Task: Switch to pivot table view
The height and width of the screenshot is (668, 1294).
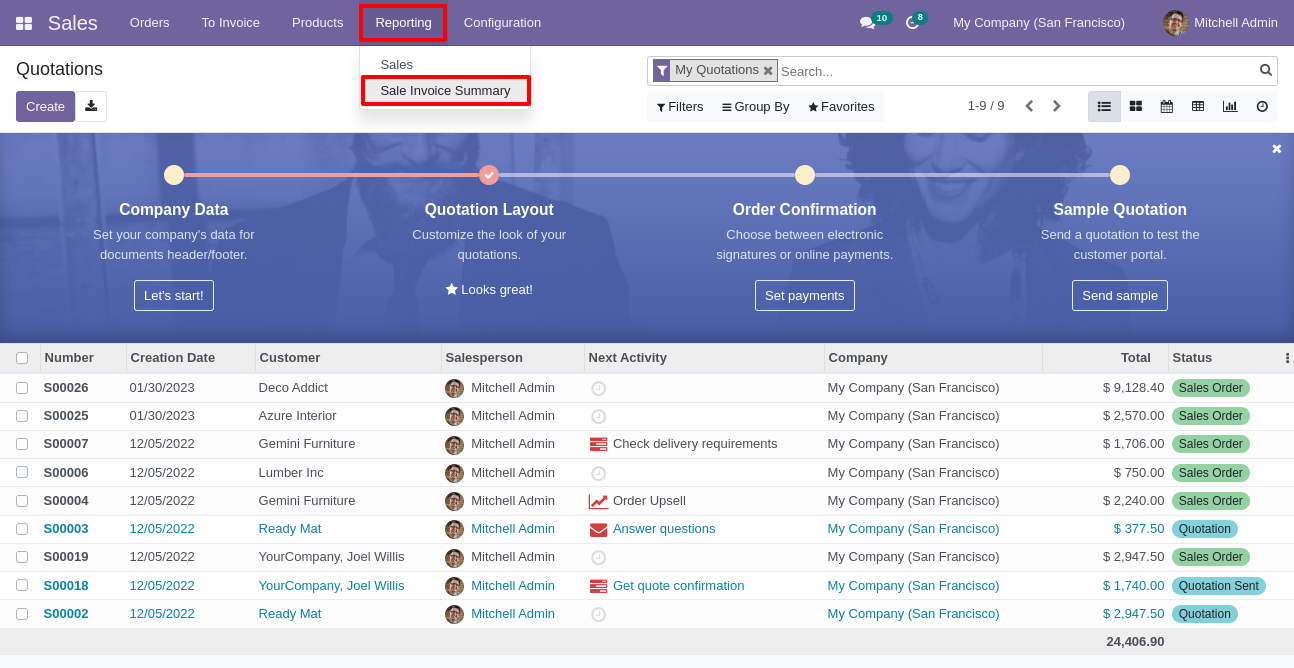Action: (1198, 106)
